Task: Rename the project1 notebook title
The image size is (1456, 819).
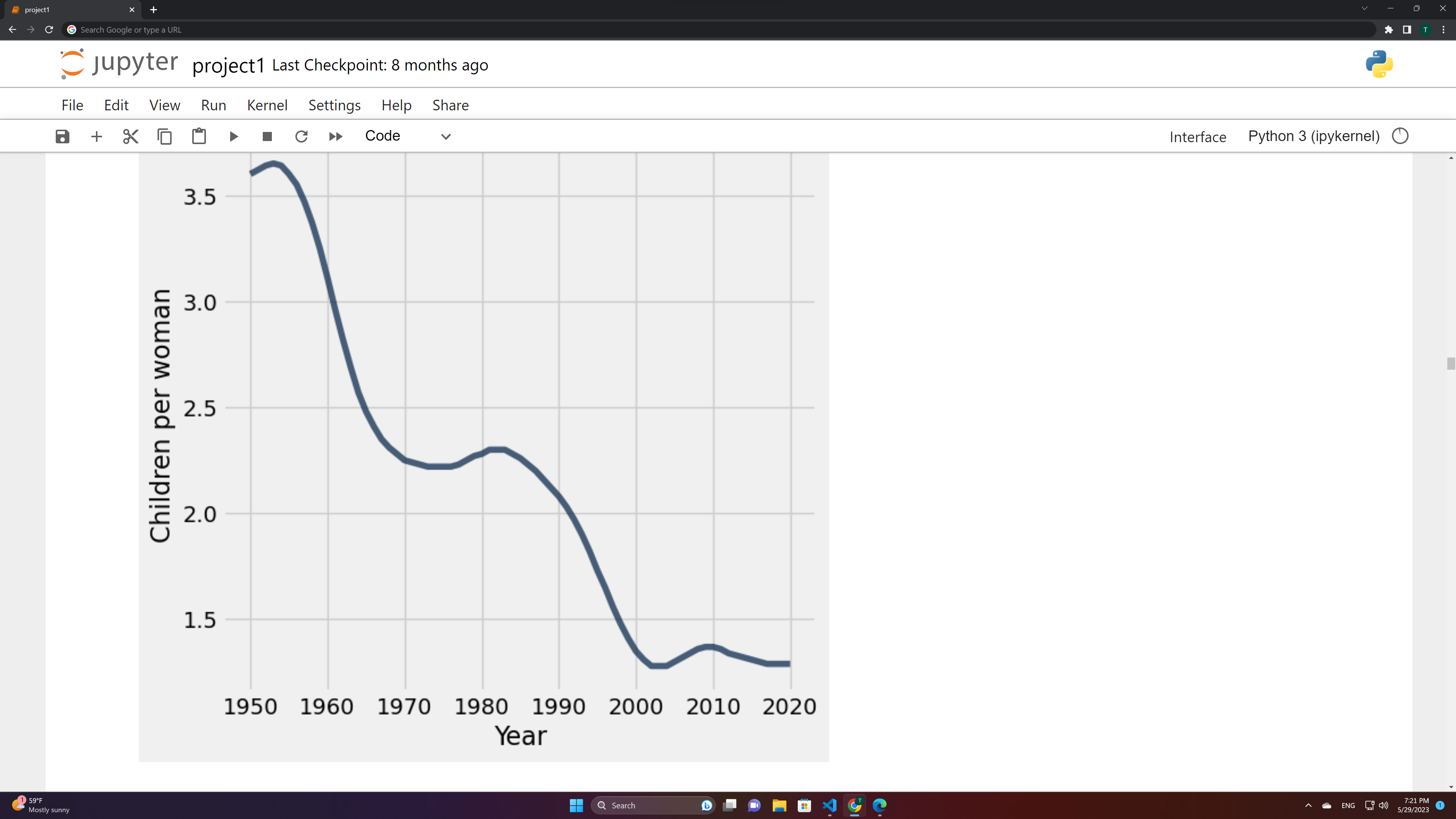Action: click(x=228, y=66)
